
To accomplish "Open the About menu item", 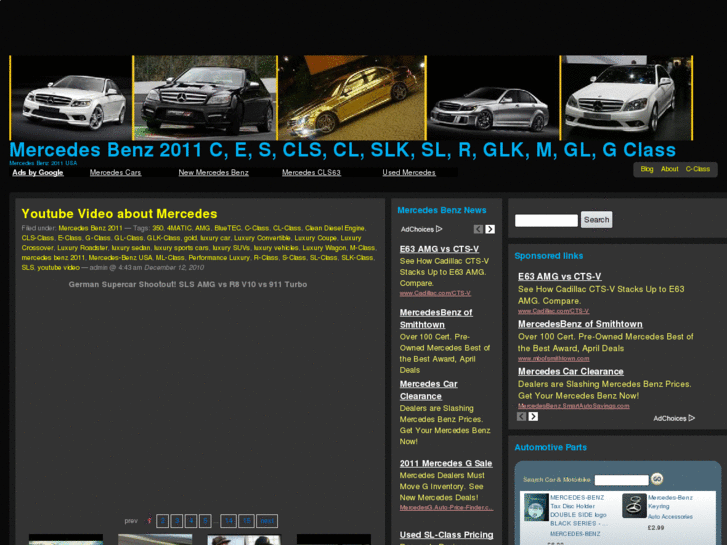I will (670, 169).
